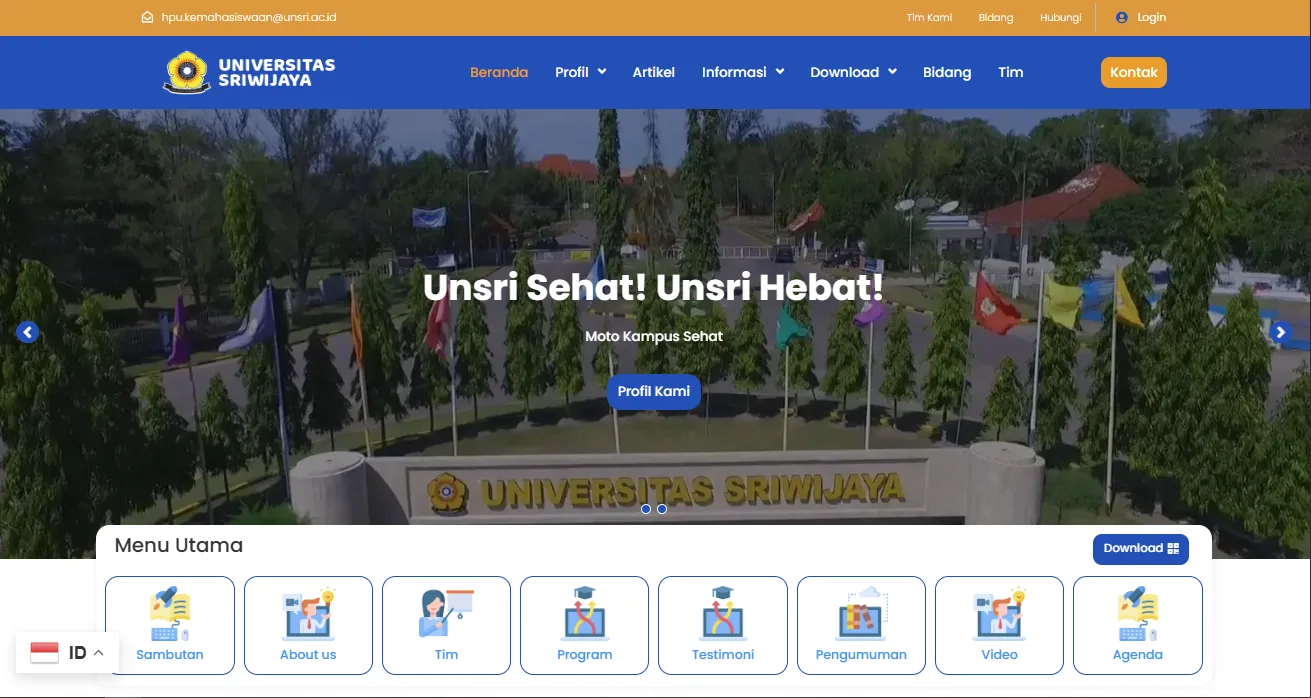Open Tim in the main navbar

pyautogui.click(x=1011, y=72)
